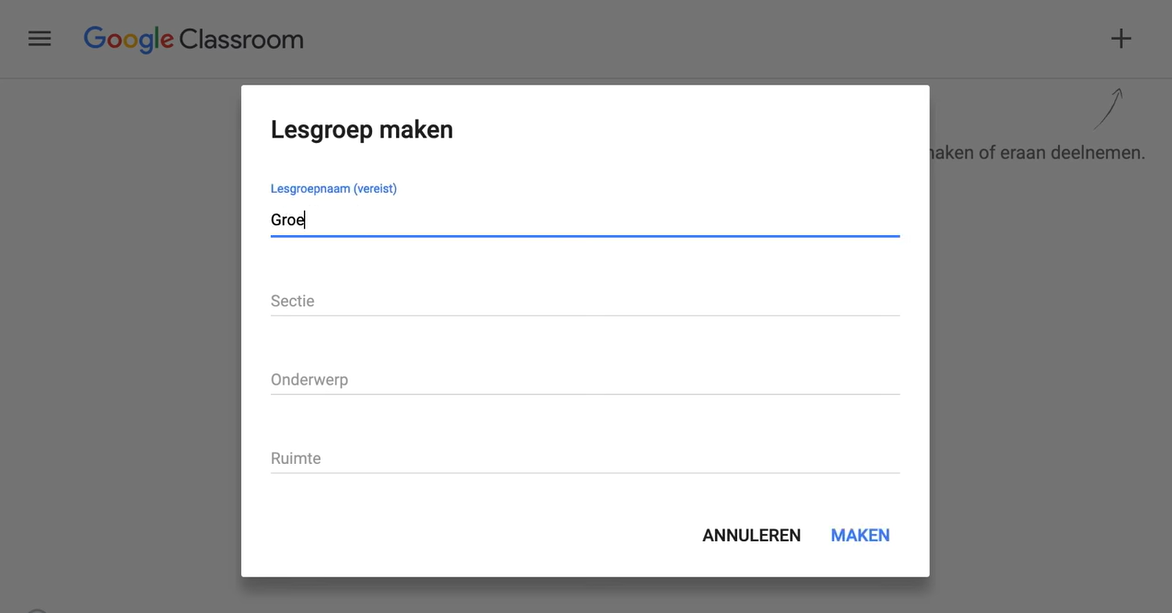Viewport: 1172px width, 613px height.
Task: Activate the Ruimte input field
Action: (585, 459)
